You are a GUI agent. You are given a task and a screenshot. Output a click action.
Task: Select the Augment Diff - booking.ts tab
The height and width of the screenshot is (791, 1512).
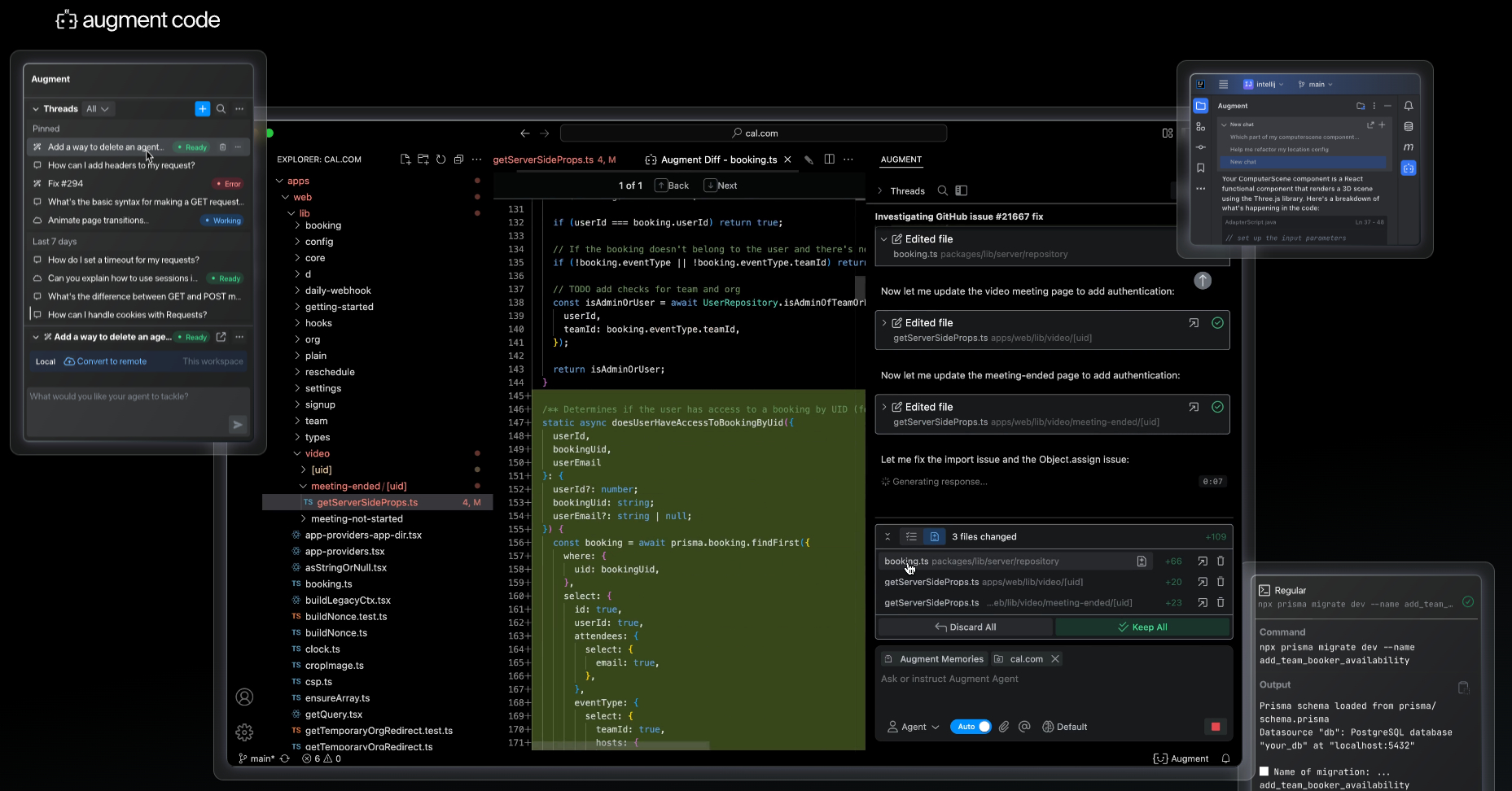tap(718, 160)
